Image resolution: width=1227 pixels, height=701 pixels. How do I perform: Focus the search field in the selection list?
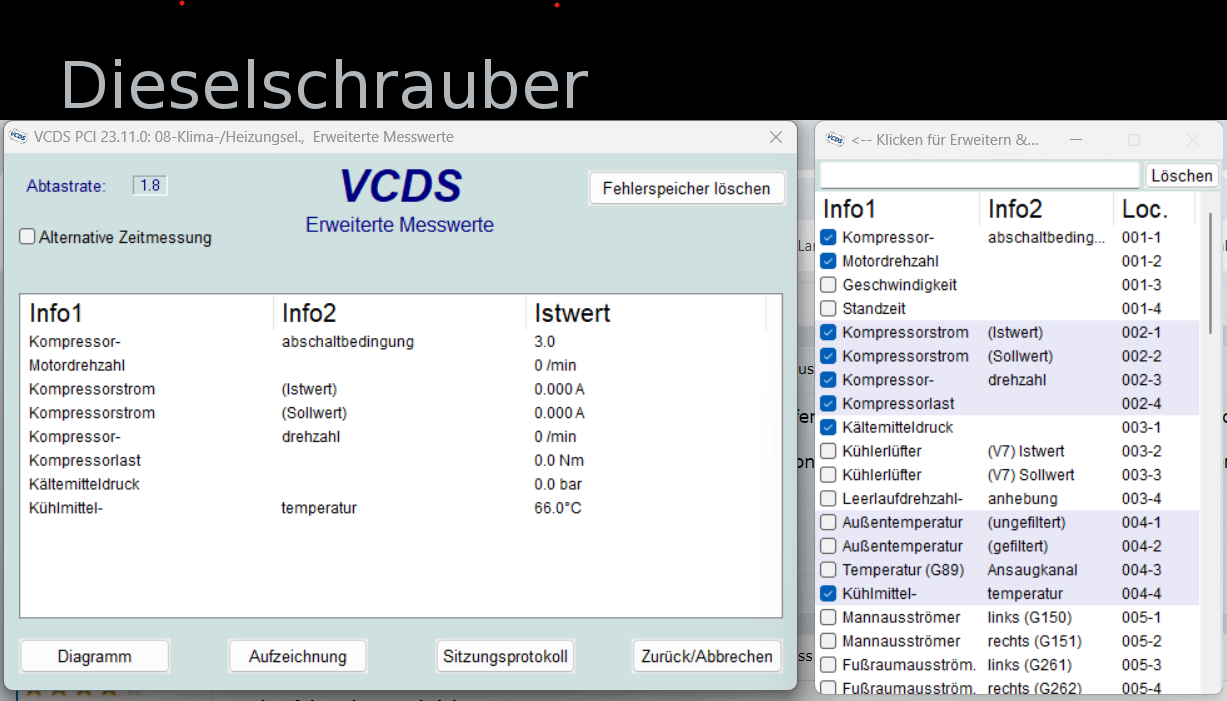pos(980,175)
